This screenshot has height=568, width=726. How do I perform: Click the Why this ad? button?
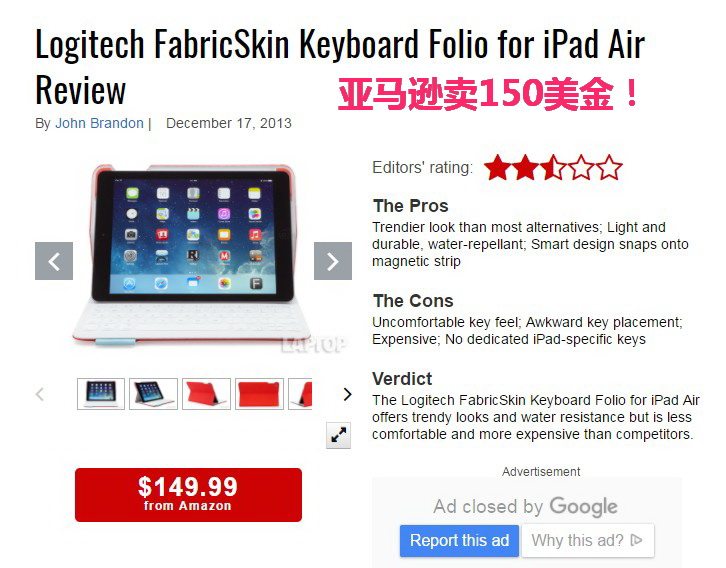pyautogui.click(x=588, y=540)
